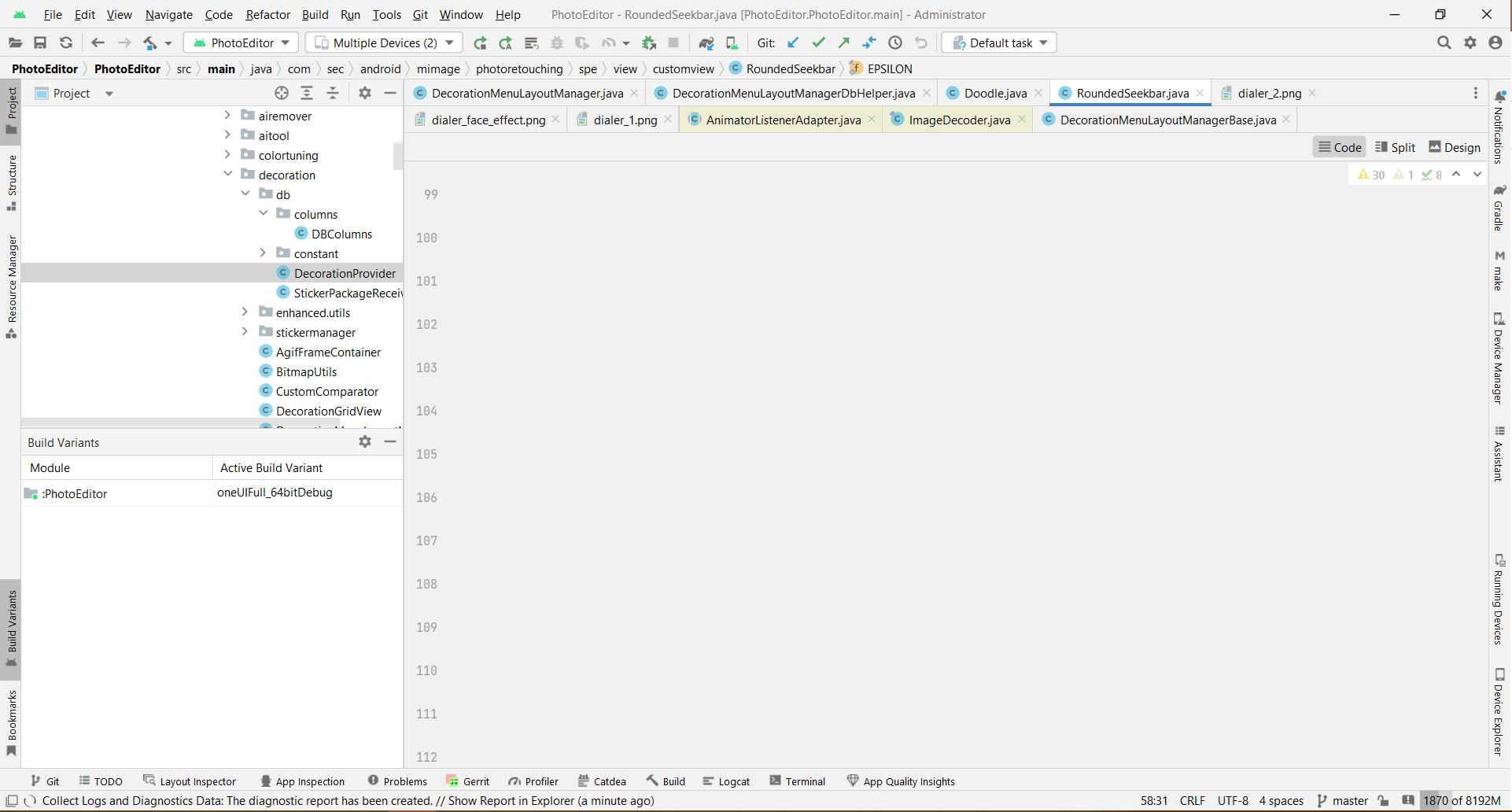The width and height of the screenshot is (1512, 812).
Task: Switch editor to Design view mode
Action: tap(1454, 147)
